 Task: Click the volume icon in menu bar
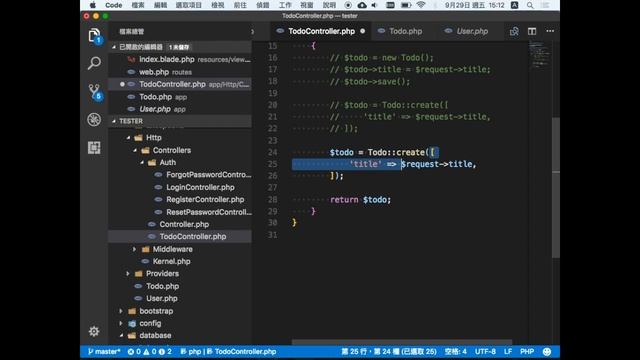click(374, 5)
